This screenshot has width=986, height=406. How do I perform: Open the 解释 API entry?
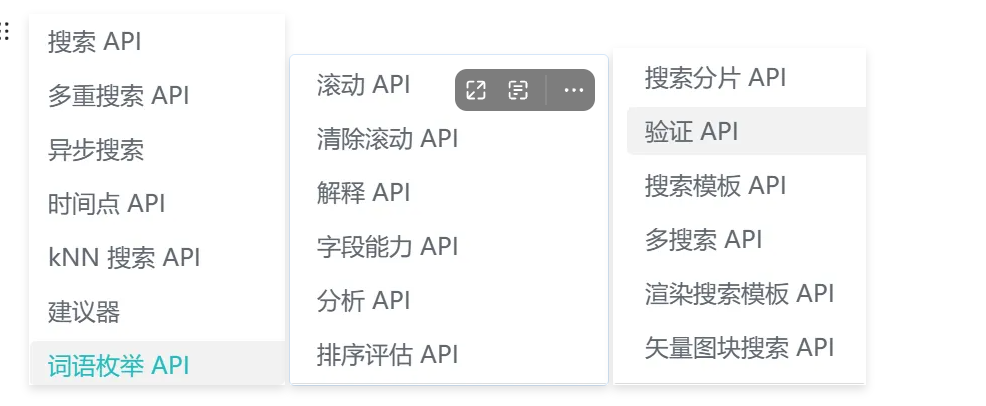click(x=363, y=192)
